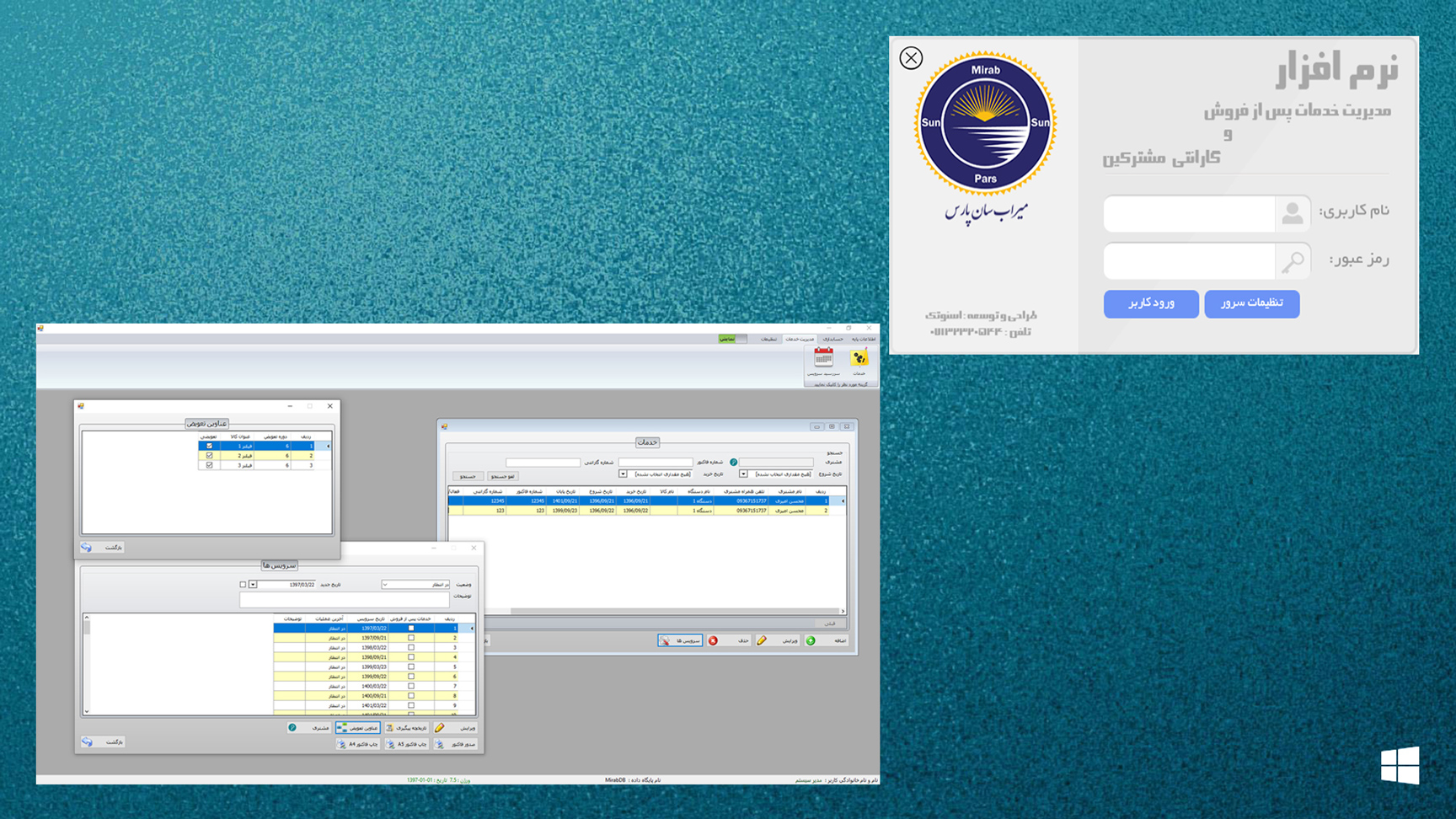Click scroll-down arrow of سرویس ها table
Viewport: 1456px width, 819px height.
[x=87, y=711]
